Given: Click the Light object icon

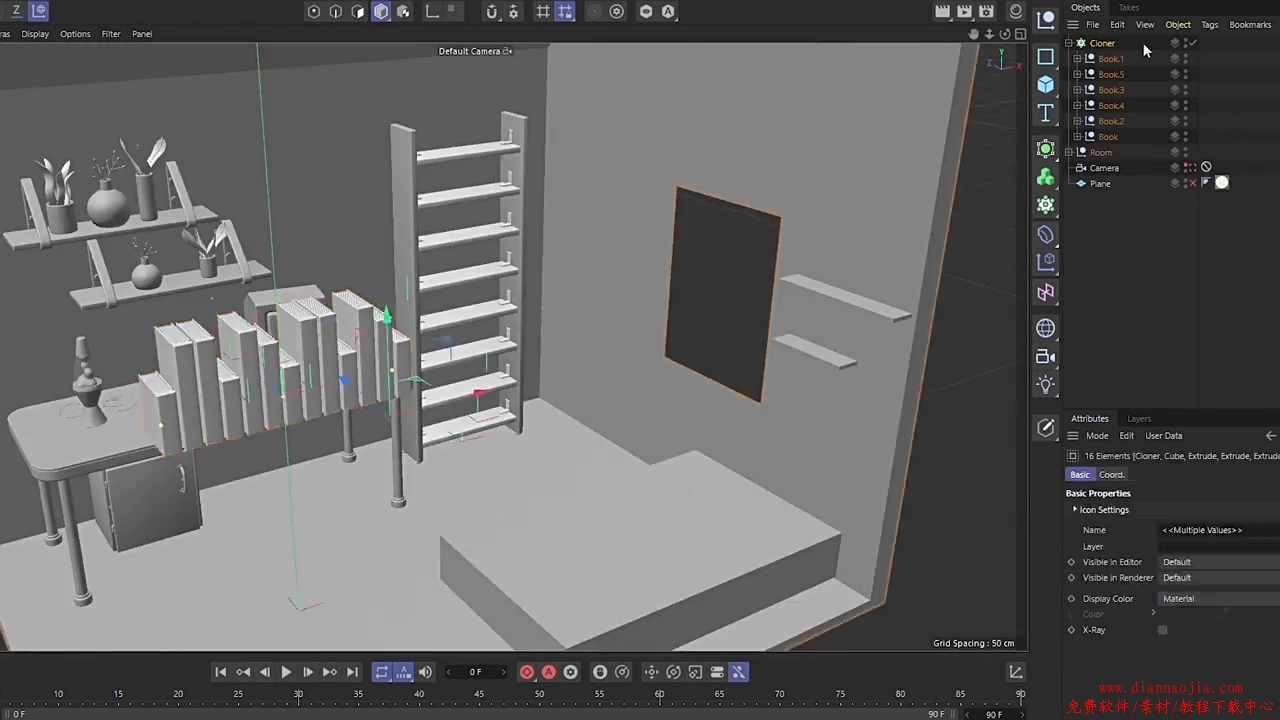Looking at the screenshot, I should coord(1046,385).
